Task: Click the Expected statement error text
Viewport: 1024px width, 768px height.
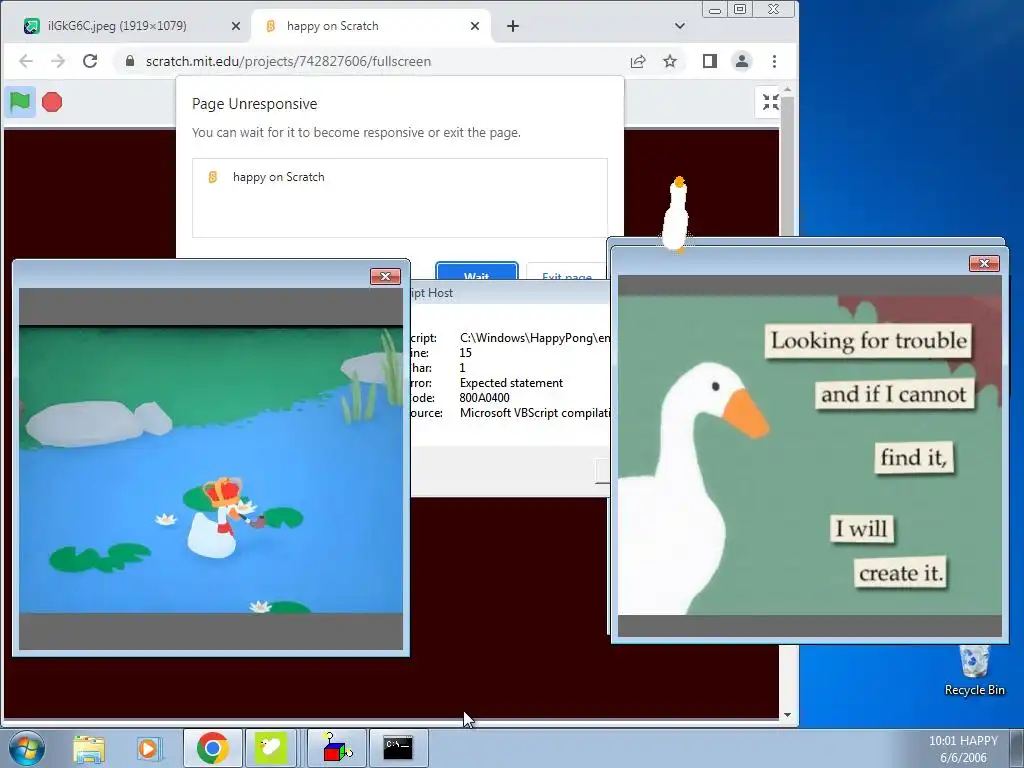Action: [511, 383]
